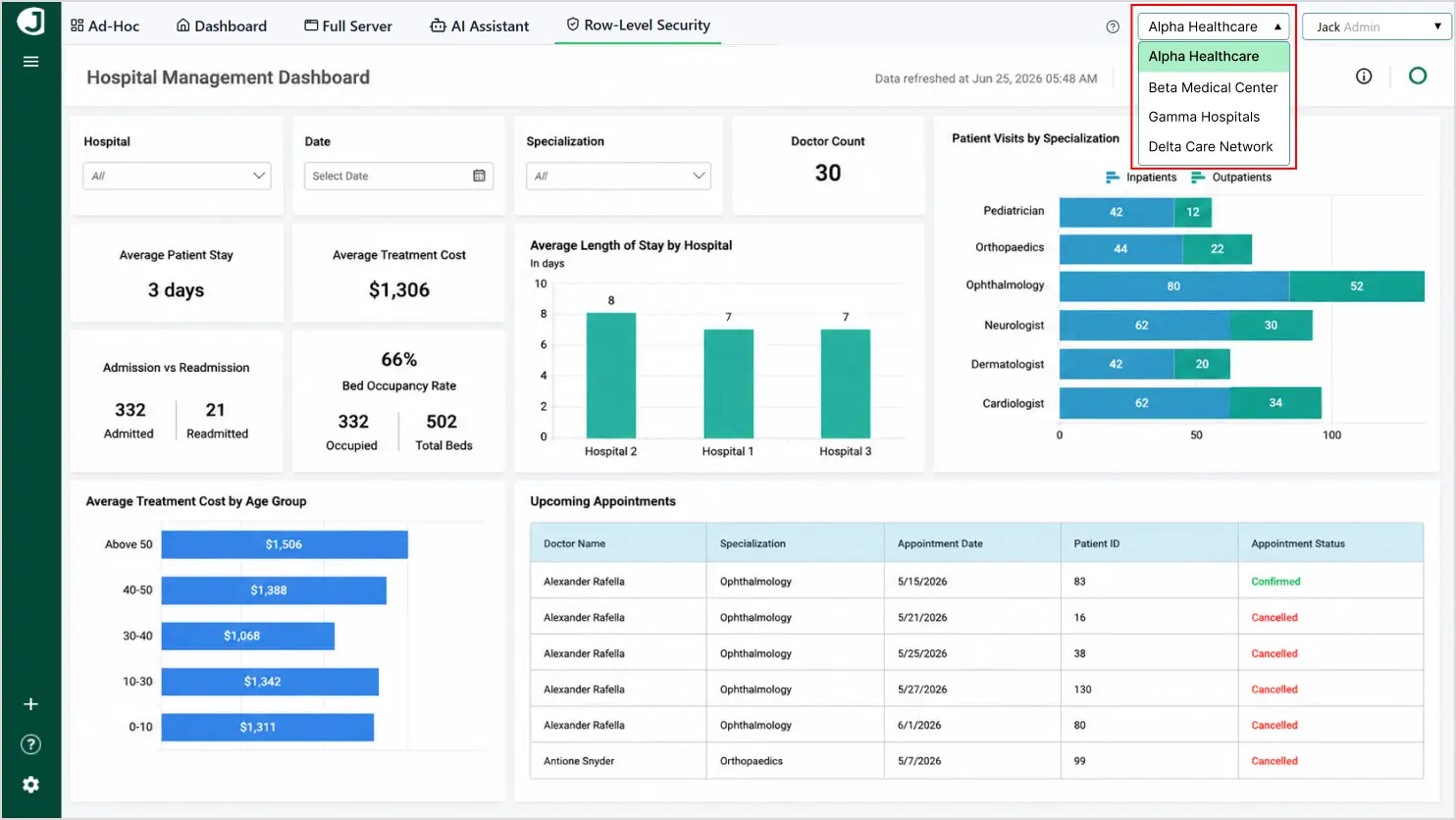Choose Delta Care Network option
The height and width of the screenshot is (820, 1456).
pyautogui.click(x=1214, y=147)
